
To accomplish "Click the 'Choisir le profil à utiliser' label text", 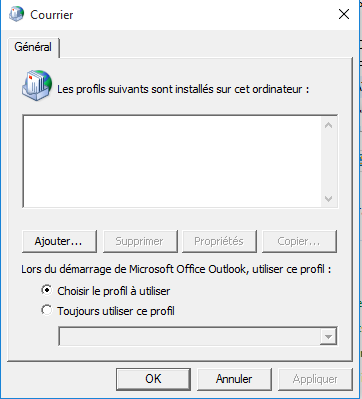I will (114, 291).
